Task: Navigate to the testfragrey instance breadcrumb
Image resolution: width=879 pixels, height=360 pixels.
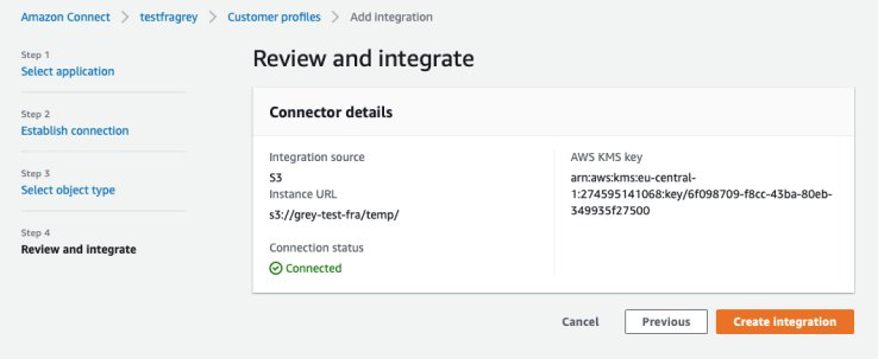Action: click(x=169, y=17)
